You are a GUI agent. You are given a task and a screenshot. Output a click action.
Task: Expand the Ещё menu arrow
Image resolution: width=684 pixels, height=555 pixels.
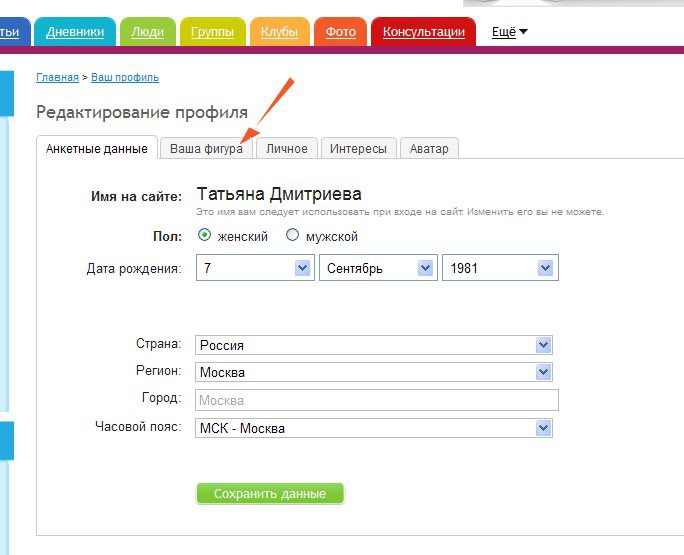pyautogui.click(x=523, y=32)
